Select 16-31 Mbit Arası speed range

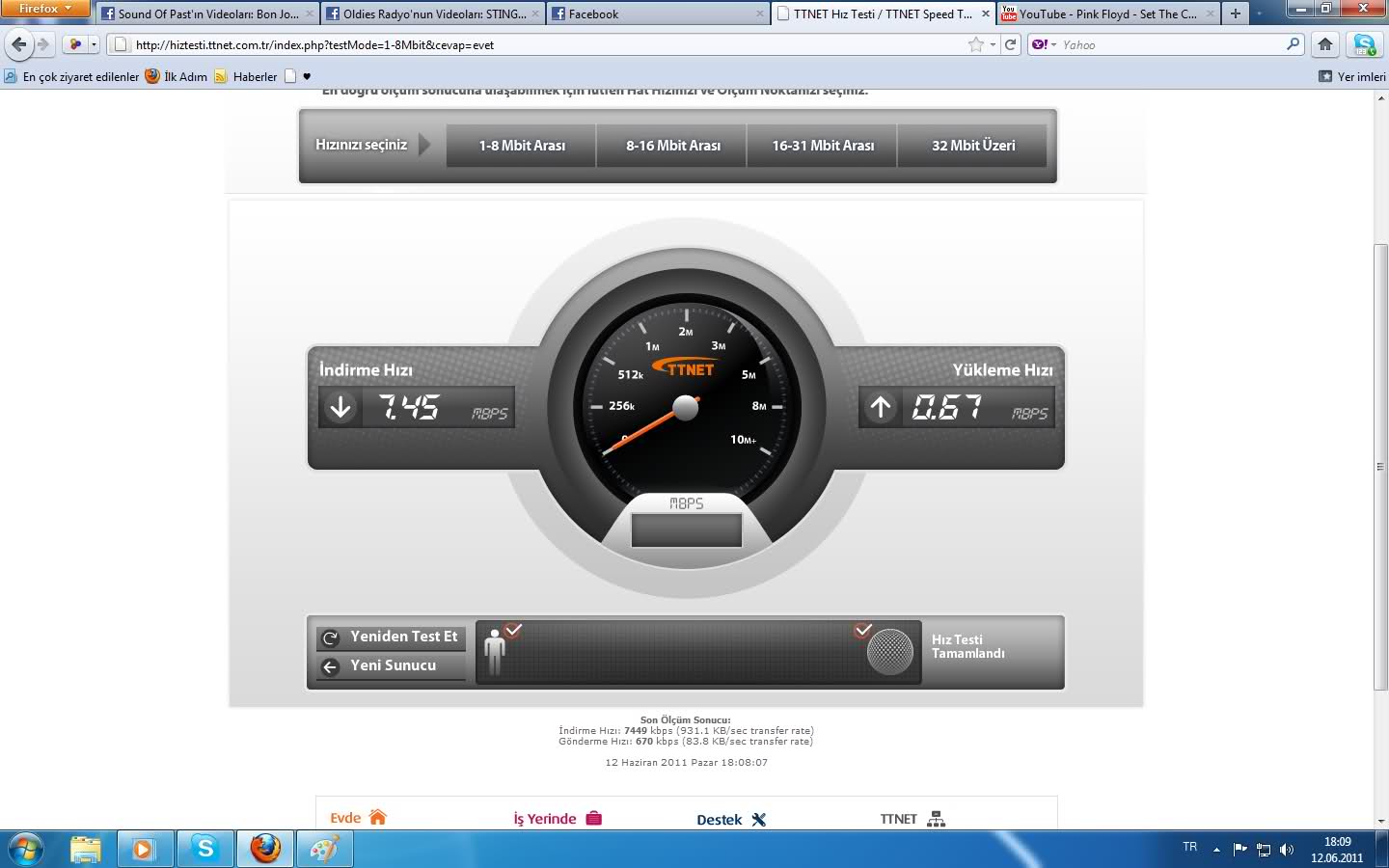pyautogui.click(x=823, y=146)
